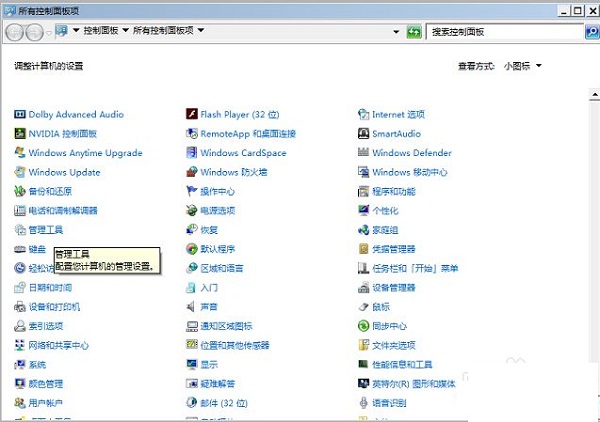Open 区域和语言
The width and height of the screenshot is (600, 422).
coord(222,268)
